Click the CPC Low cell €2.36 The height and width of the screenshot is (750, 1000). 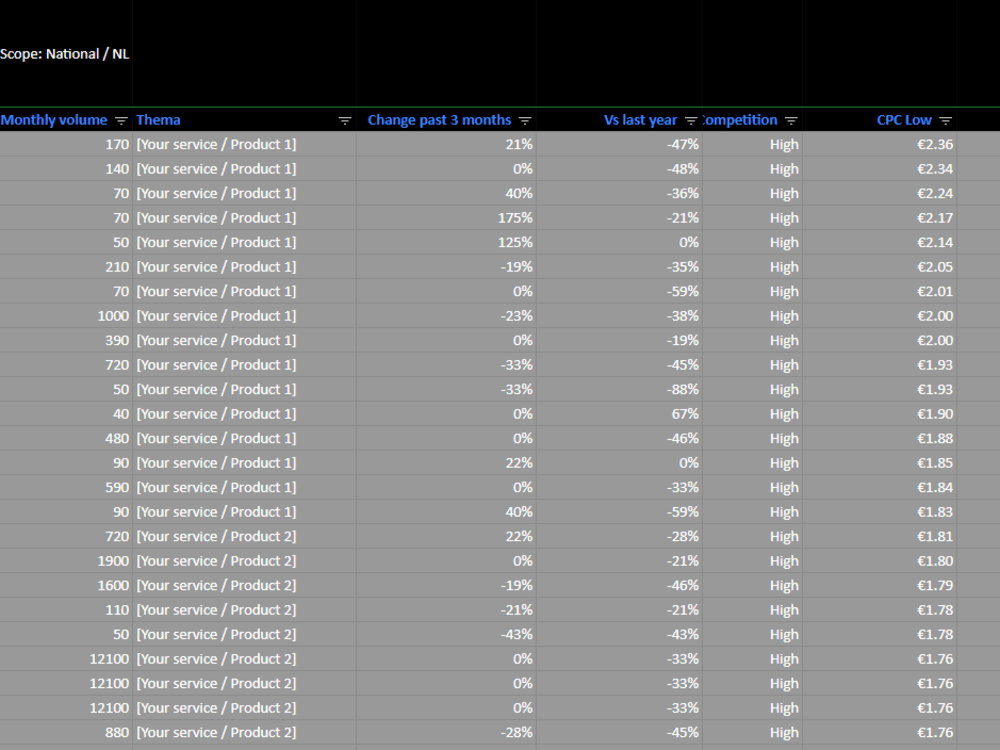click(879, 144)
